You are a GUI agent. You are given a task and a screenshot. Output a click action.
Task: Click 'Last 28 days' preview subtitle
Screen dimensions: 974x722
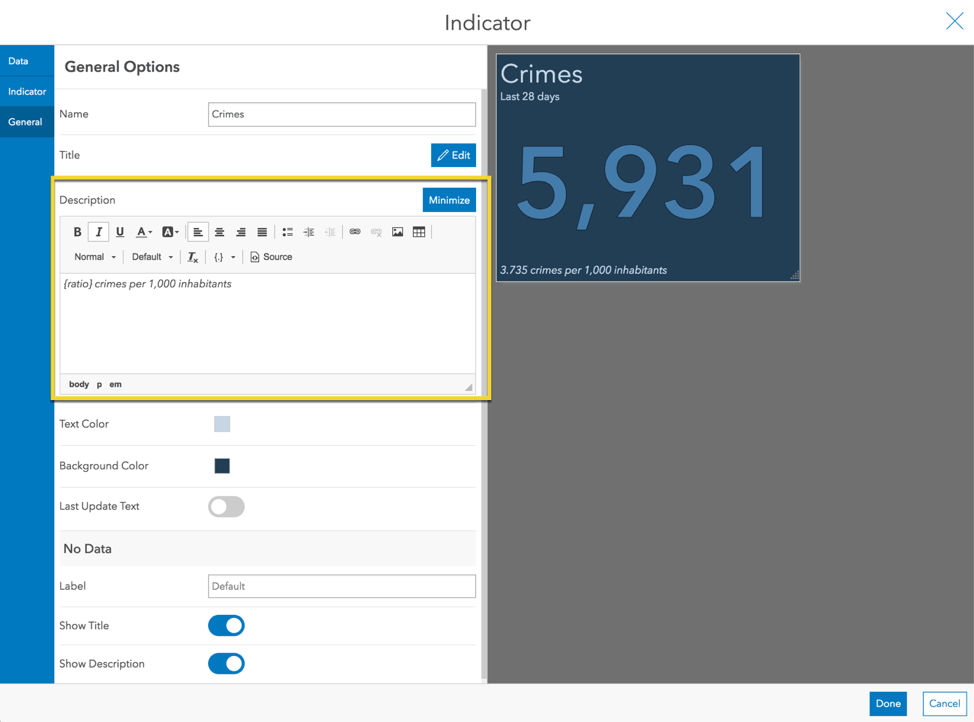(x=530, y=96)
